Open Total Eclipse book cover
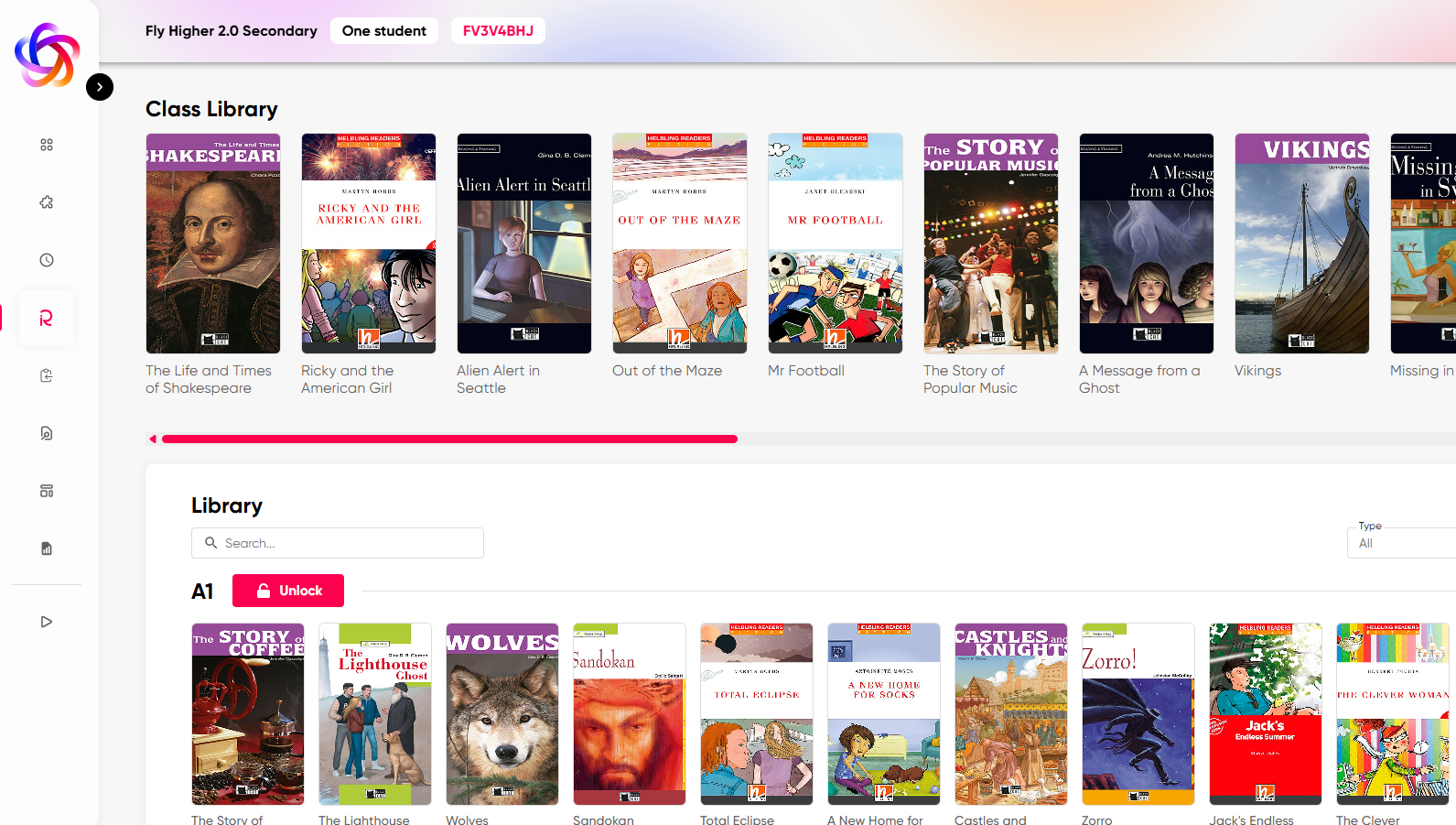This screenshot has height=825, width=1456. (x=757, y=714)
